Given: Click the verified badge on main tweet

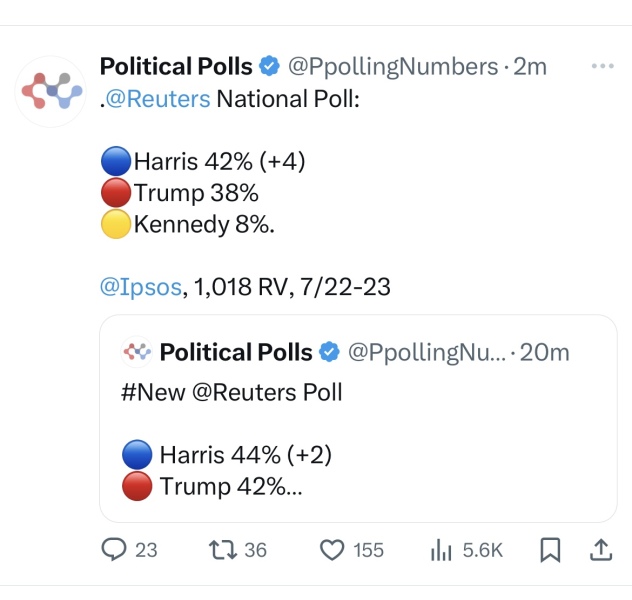Looking at the screenshot, I should coord(269,67).
